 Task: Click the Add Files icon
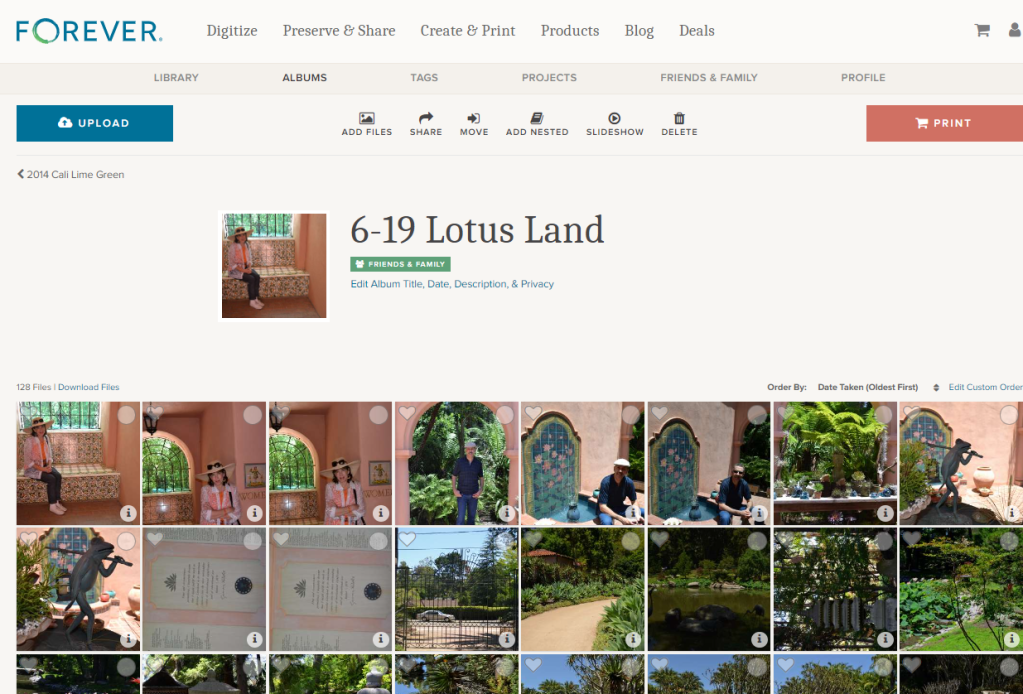coord(366,119)
